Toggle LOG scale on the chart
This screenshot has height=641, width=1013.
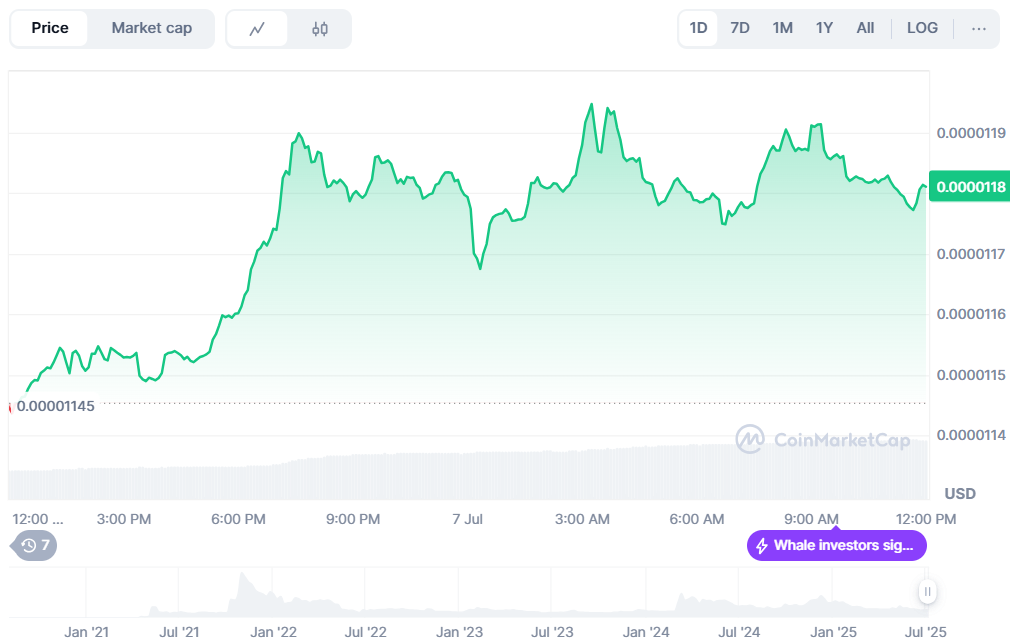point(922,28)
